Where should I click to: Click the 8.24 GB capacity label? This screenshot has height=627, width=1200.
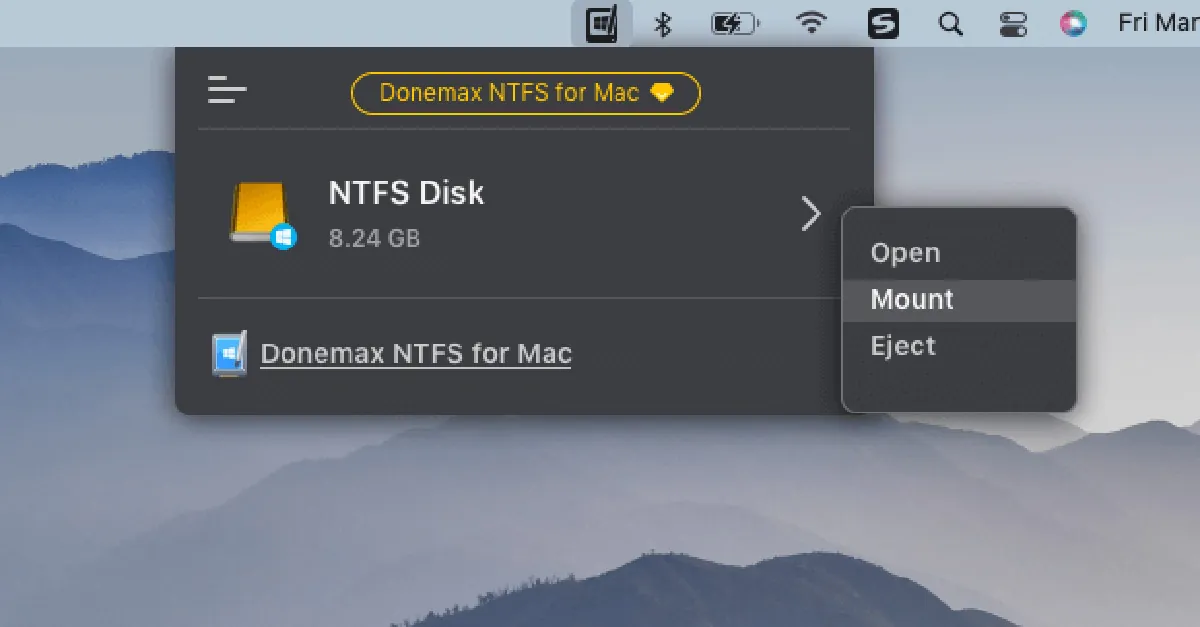point(373,238)
